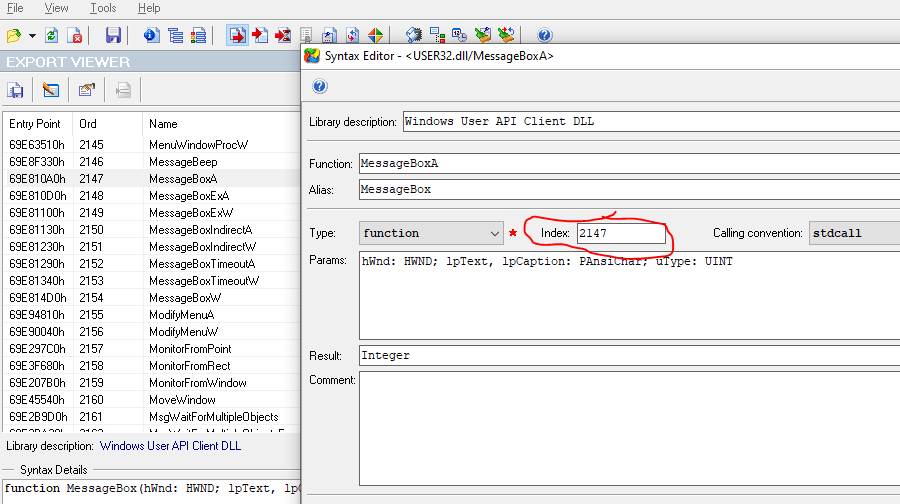Click the help icon in Syntax Editor

click(x=320, y=86)
